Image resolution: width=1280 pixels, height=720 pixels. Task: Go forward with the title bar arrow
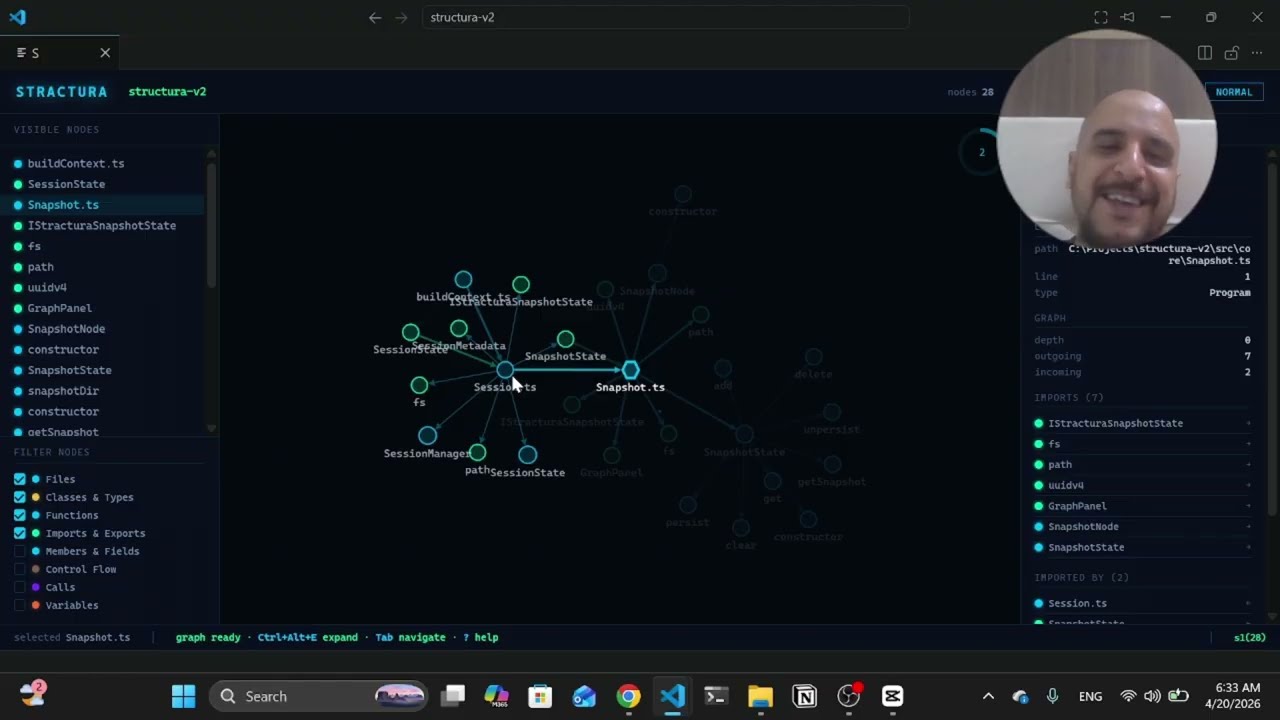pos(401,17)
